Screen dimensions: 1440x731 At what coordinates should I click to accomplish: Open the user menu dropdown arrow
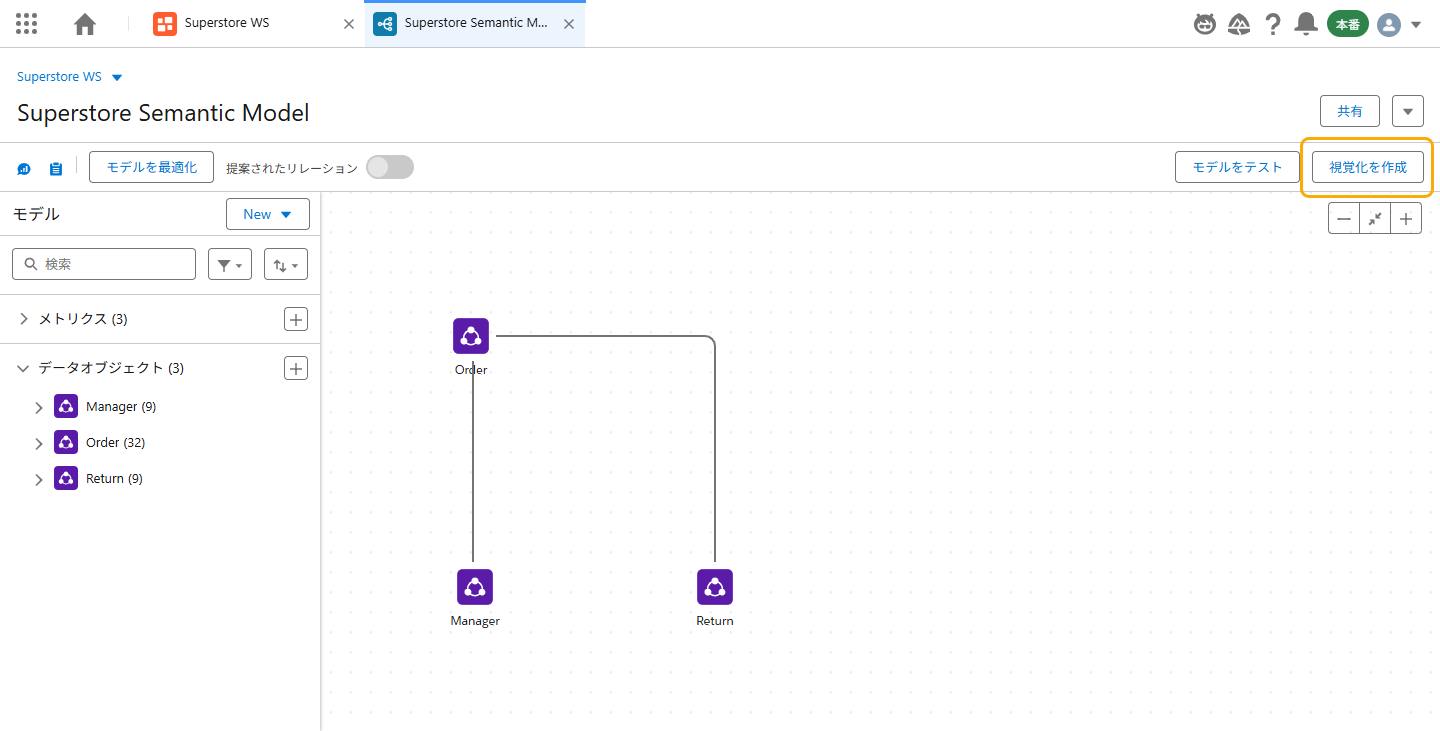tap(1416, 25)
